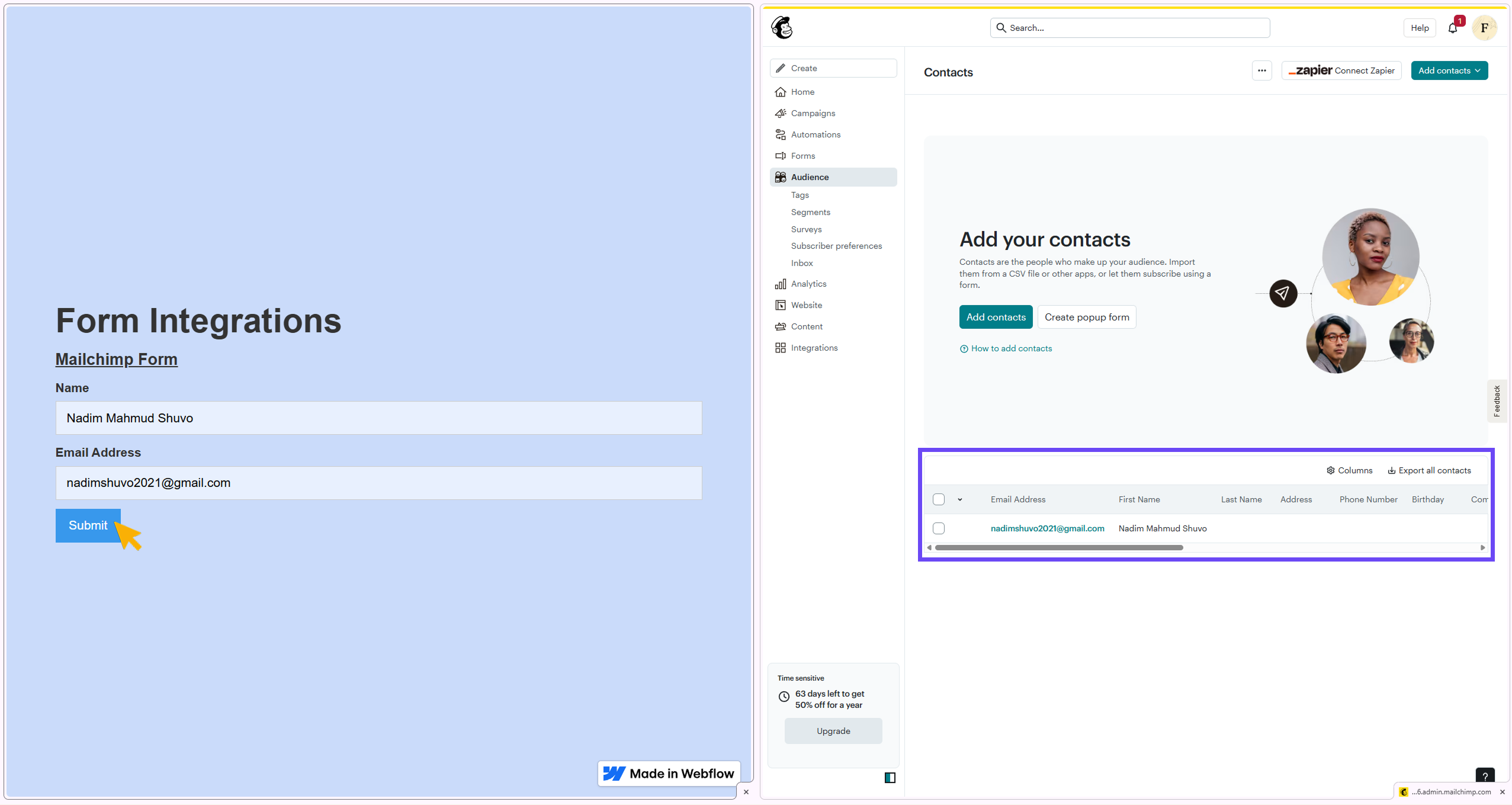Click the Nadim Mahmud Shuvo first name cell
This screenshot has width=1512, height=805.
point(1162,528)
